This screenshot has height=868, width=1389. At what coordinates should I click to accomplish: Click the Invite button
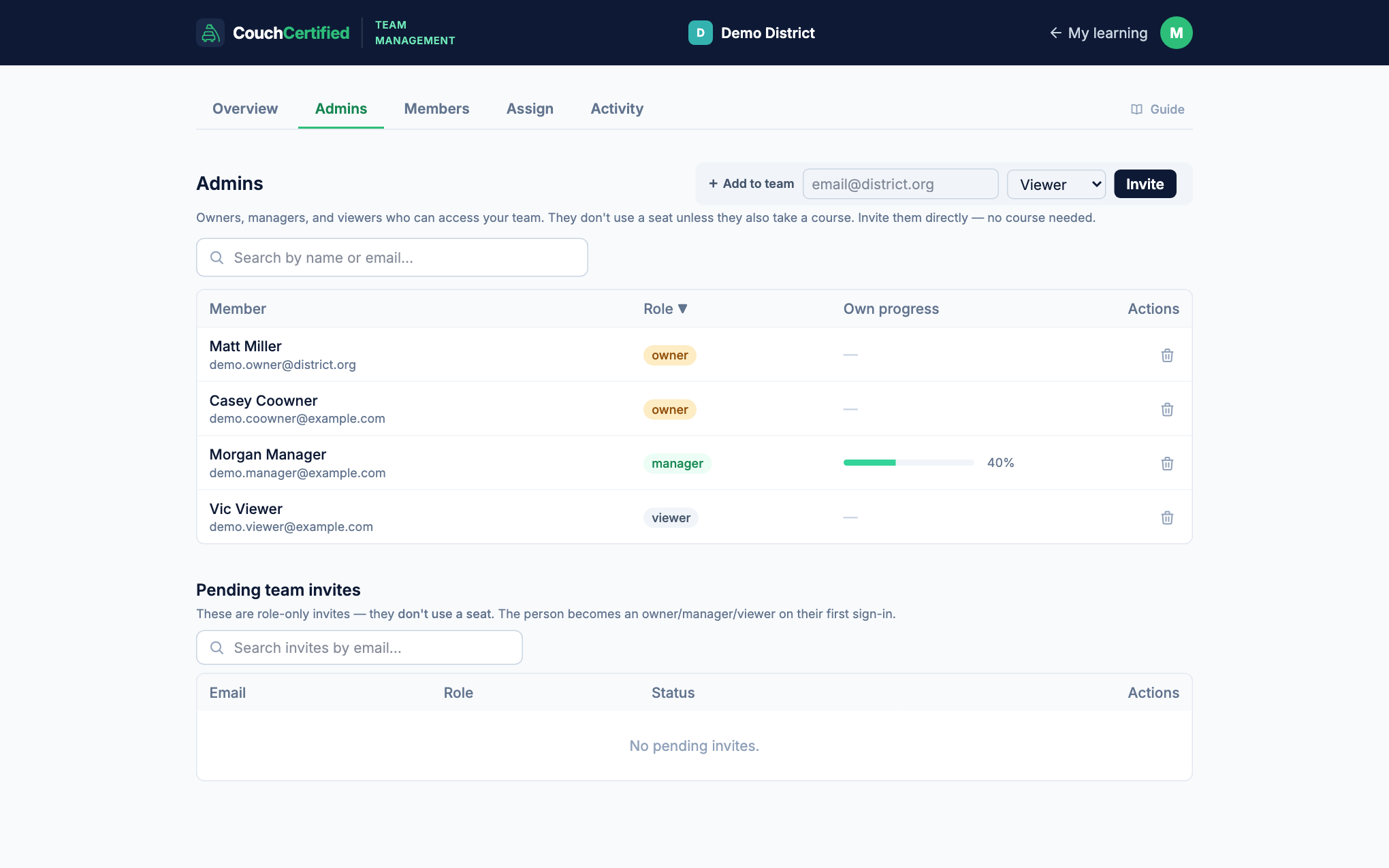click(x=1145, y=184)
